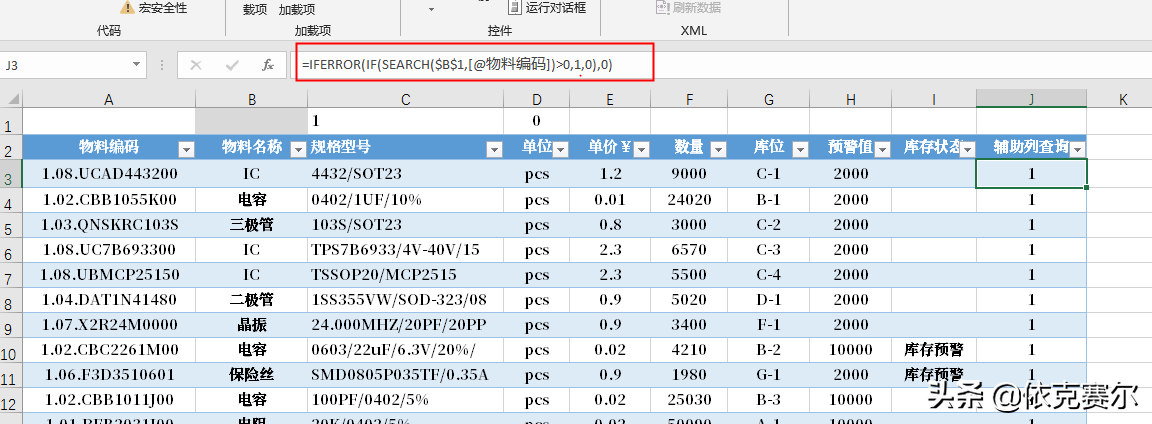Click the Select All corner of the grid
Viewport: 1152px width, 424px height.
(x=11, y=99)
